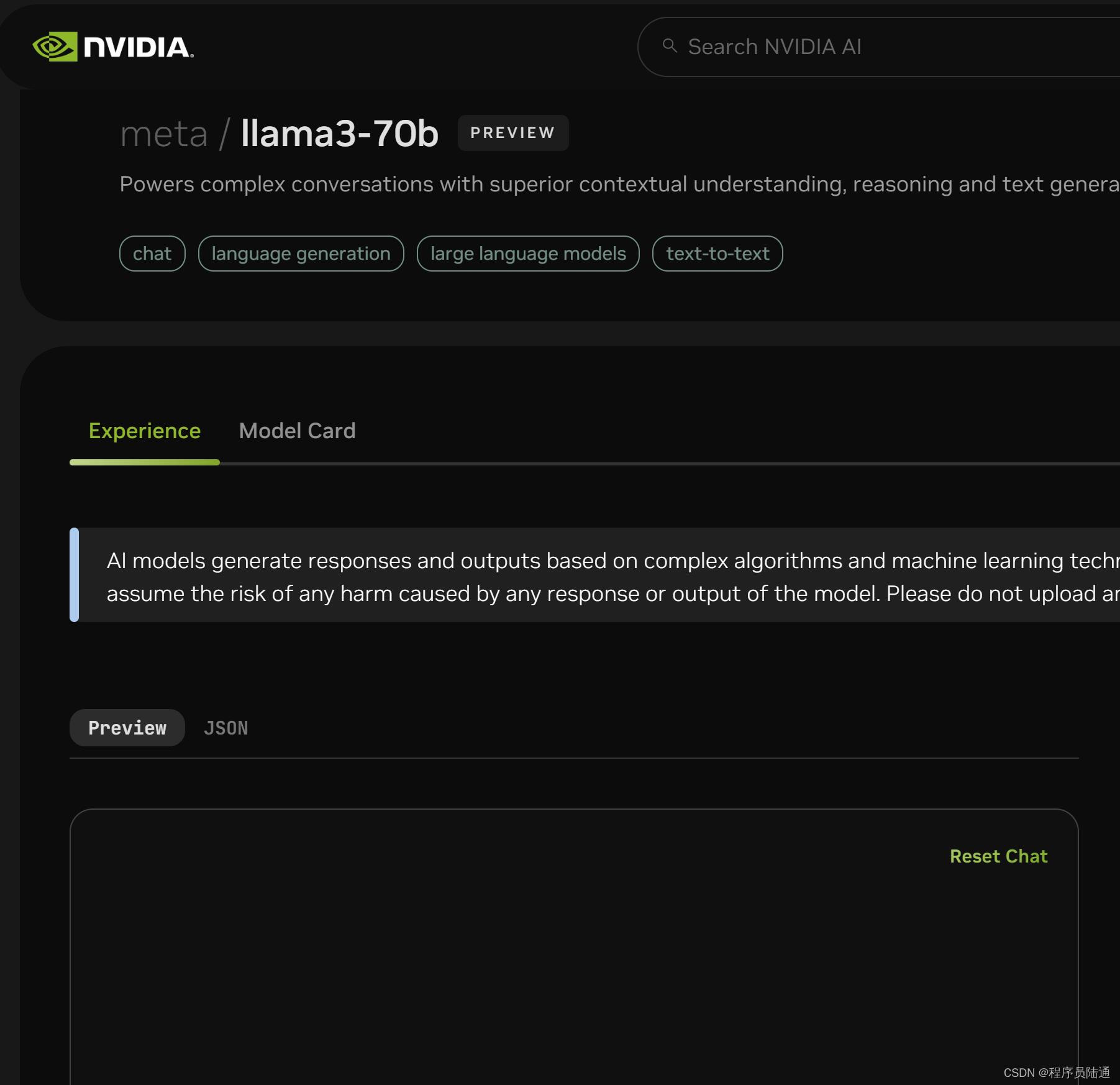Click the NVIDIA logo
This screenshot has height=1085, width=1120.
[112, 47]
